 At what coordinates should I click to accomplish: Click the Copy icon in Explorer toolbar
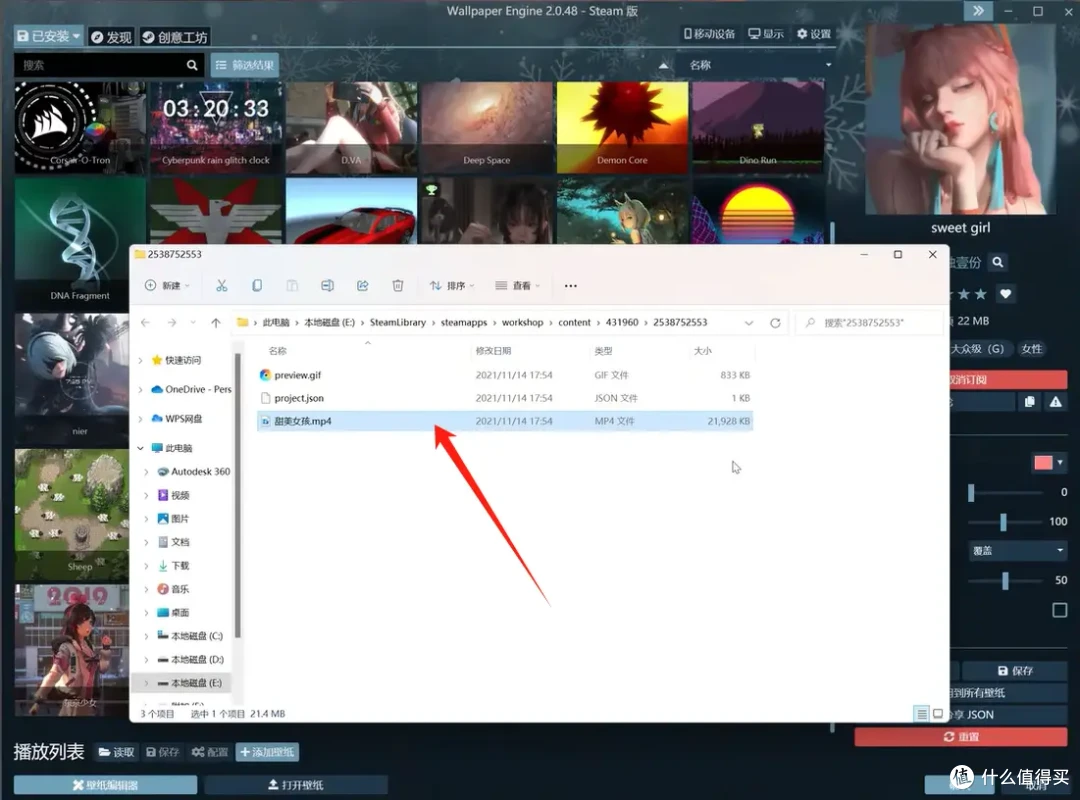(257, 285)
